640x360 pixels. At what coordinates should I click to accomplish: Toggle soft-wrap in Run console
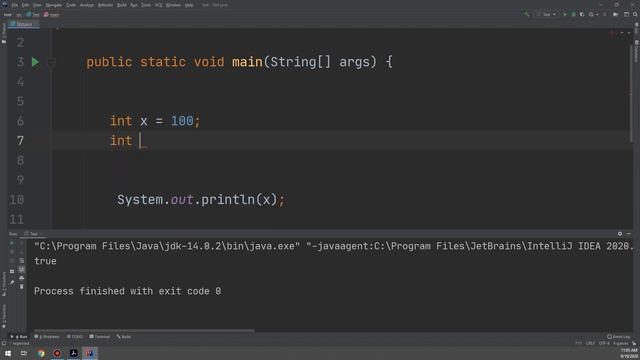click(21, 260)
